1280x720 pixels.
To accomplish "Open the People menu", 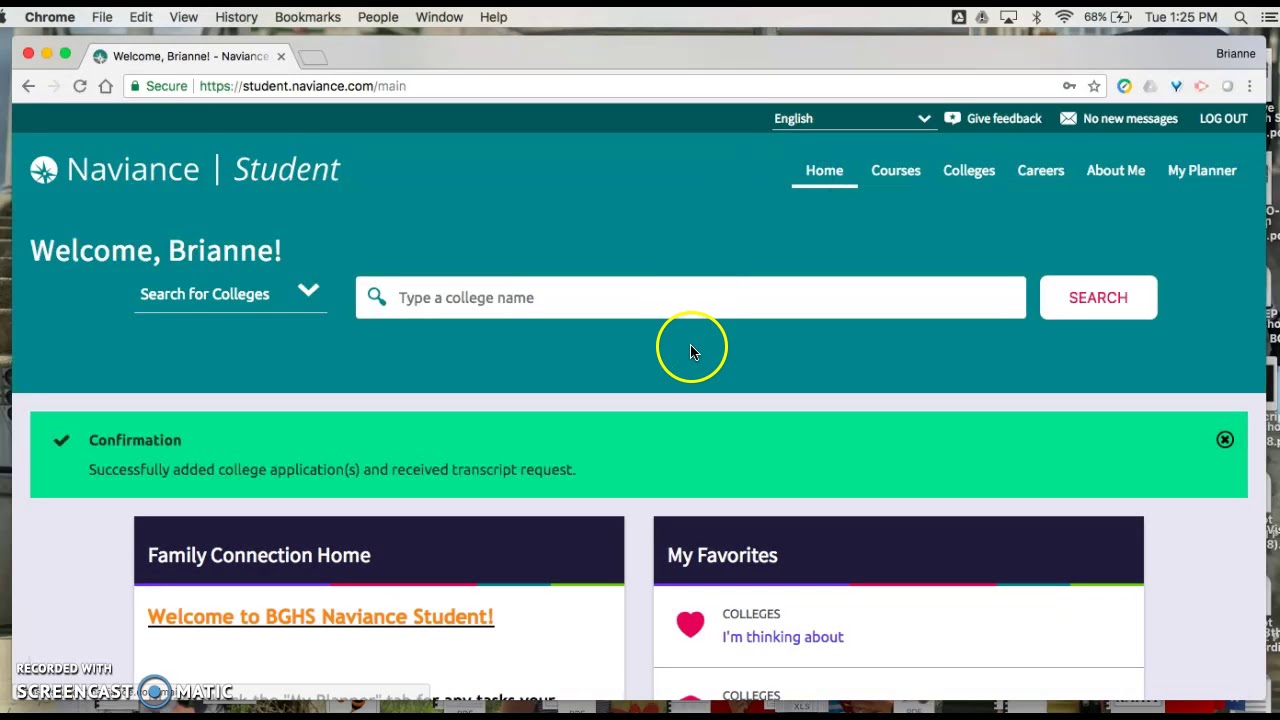I will point(378,17).
